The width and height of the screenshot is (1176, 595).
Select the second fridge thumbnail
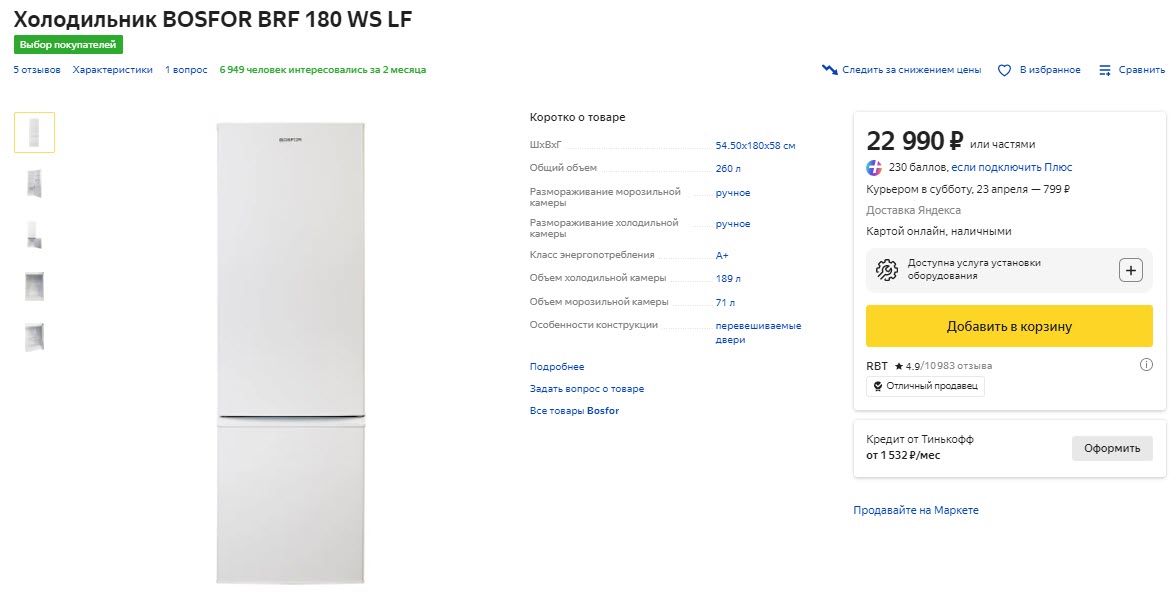(34, 183)
